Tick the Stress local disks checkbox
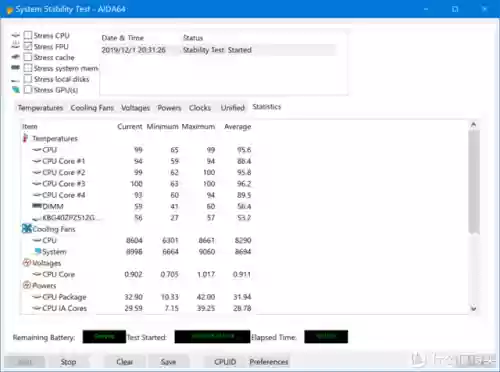This screenshot has width=500, height=372. click(28, 79)
